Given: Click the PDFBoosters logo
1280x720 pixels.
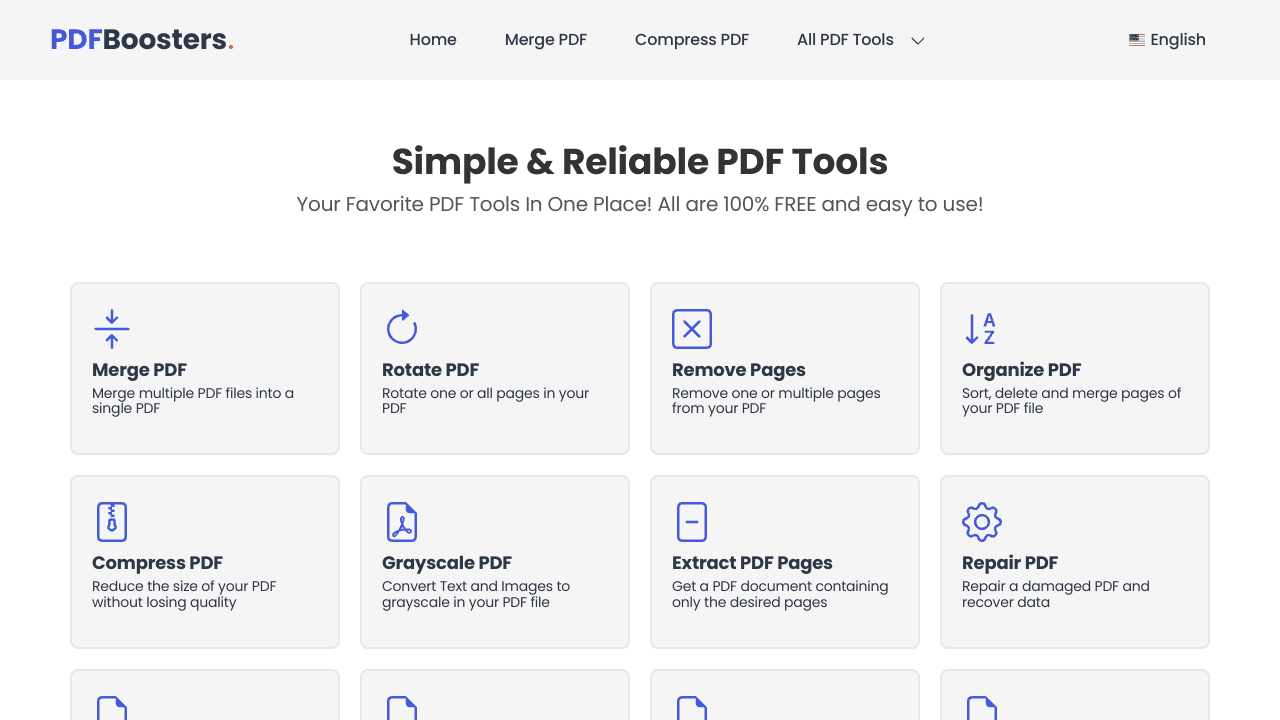Looking at the screenshot, I should (x=142, y=39).
